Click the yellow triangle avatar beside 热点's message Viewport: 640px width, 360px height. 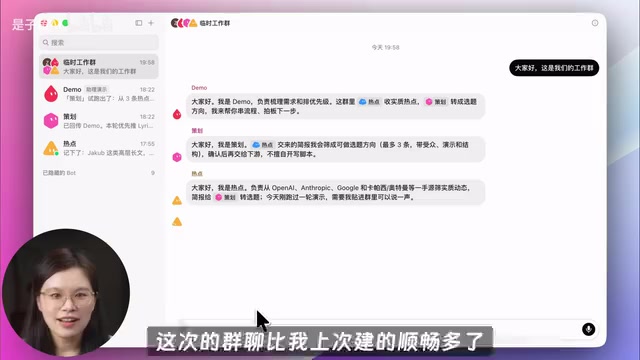(177, 200)
